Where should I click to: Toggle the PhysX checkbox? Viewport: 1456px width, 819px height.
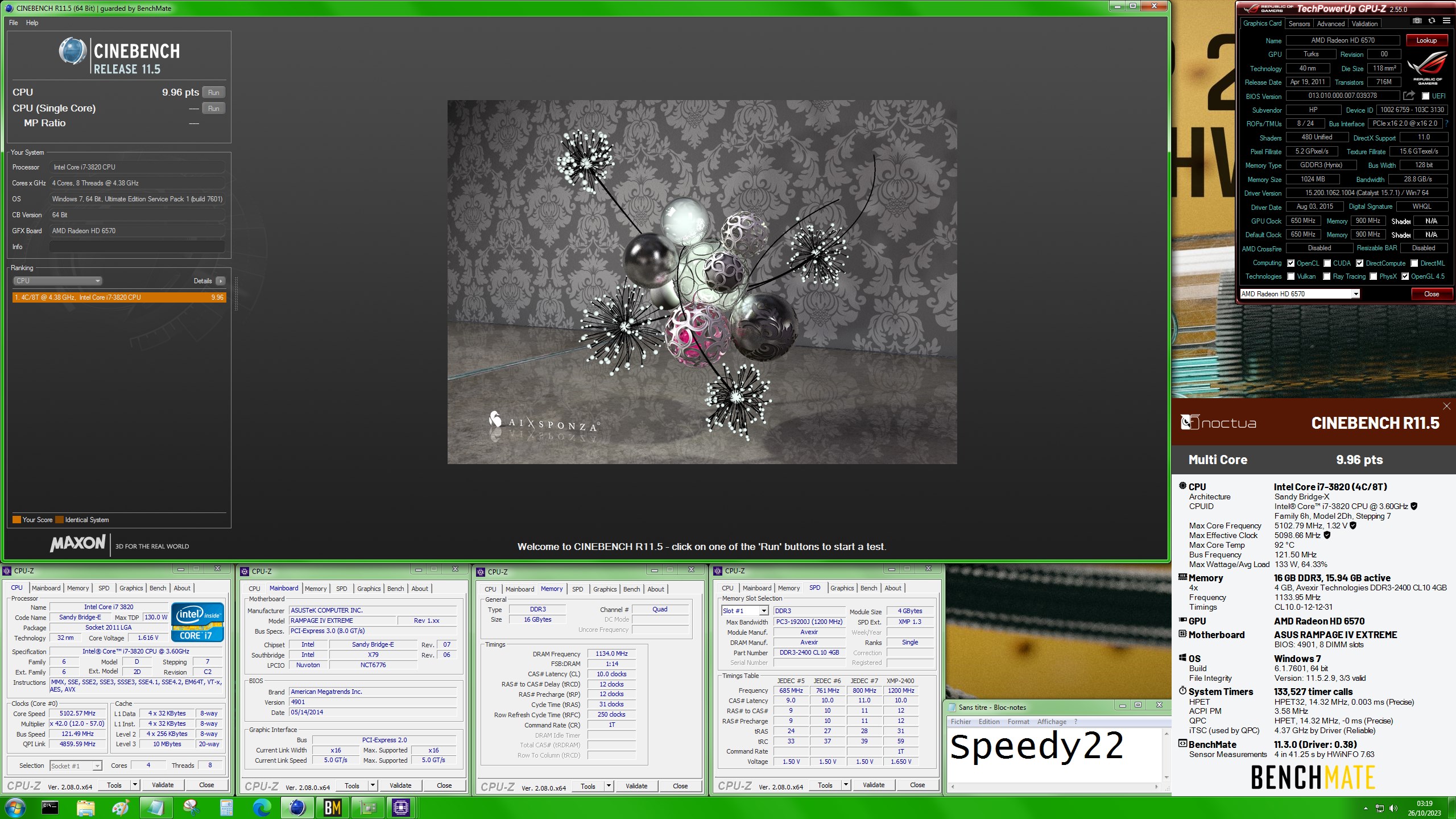click(1373, 276)
